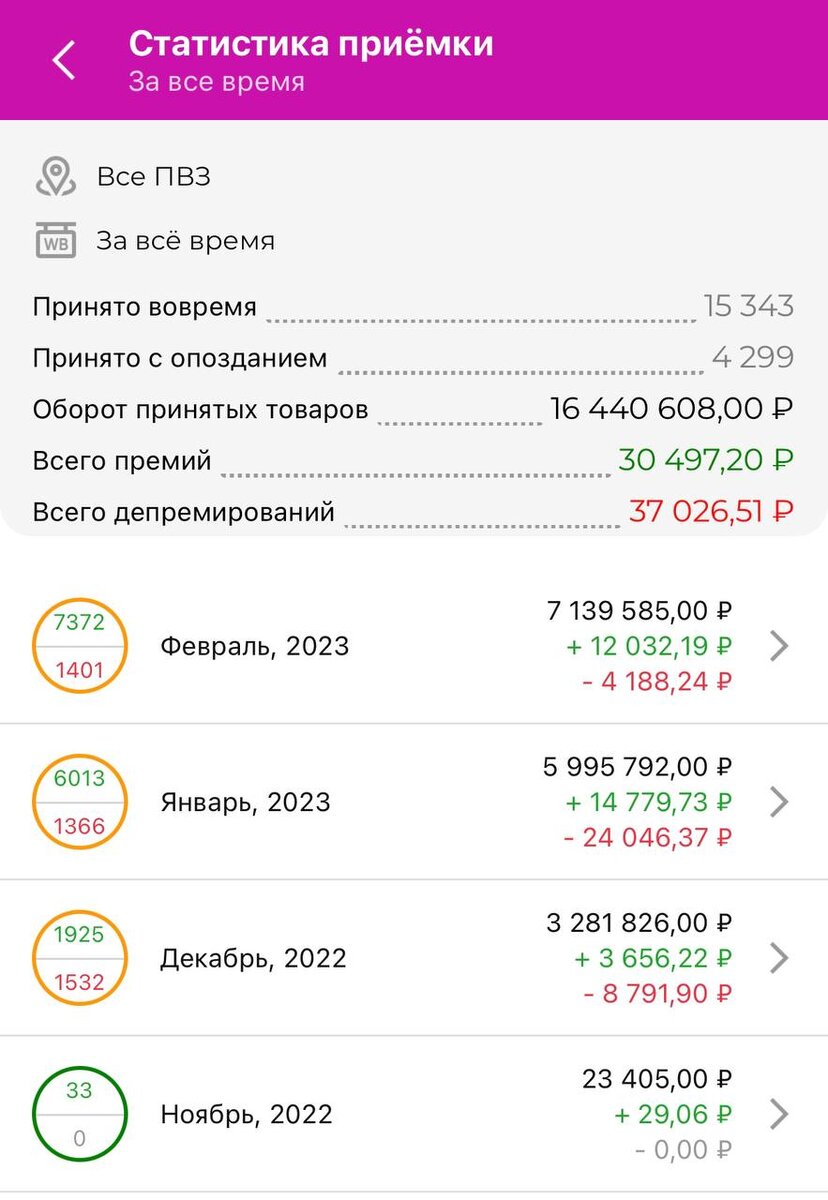Open February 2023 details chevron
This screenshot has width=828, height=1200.
point(780,646)
